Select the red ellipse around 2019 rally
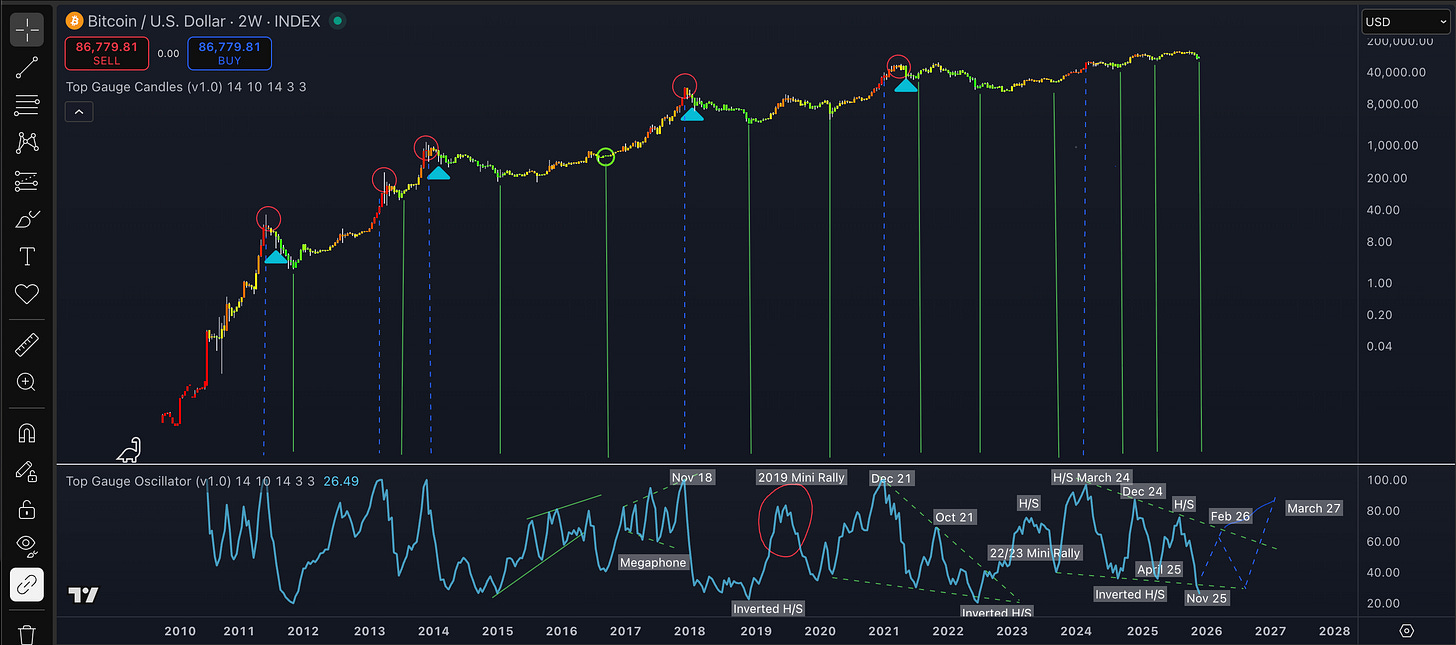 pos(785,520)
